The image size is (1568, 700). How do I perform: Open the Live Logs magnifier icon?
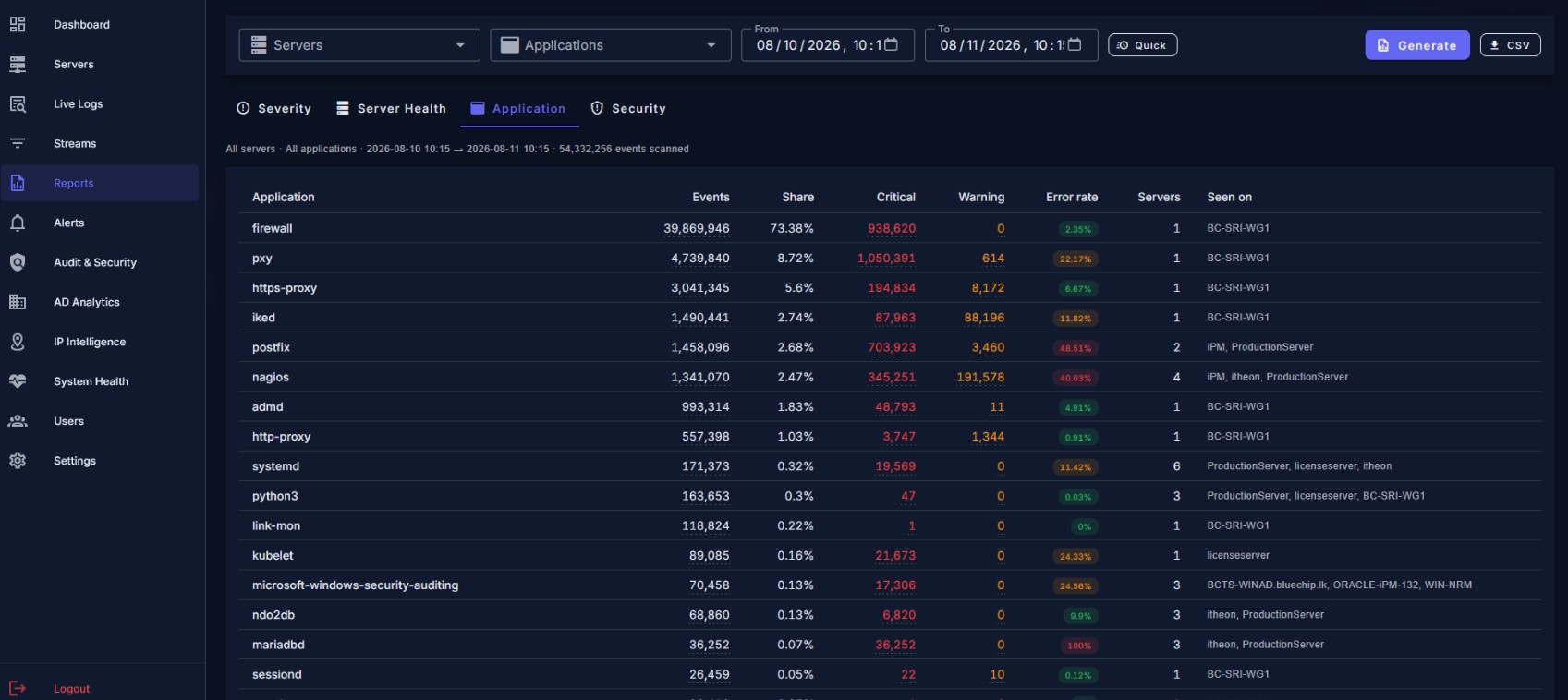pyautogui.click(x=18, y=104)
